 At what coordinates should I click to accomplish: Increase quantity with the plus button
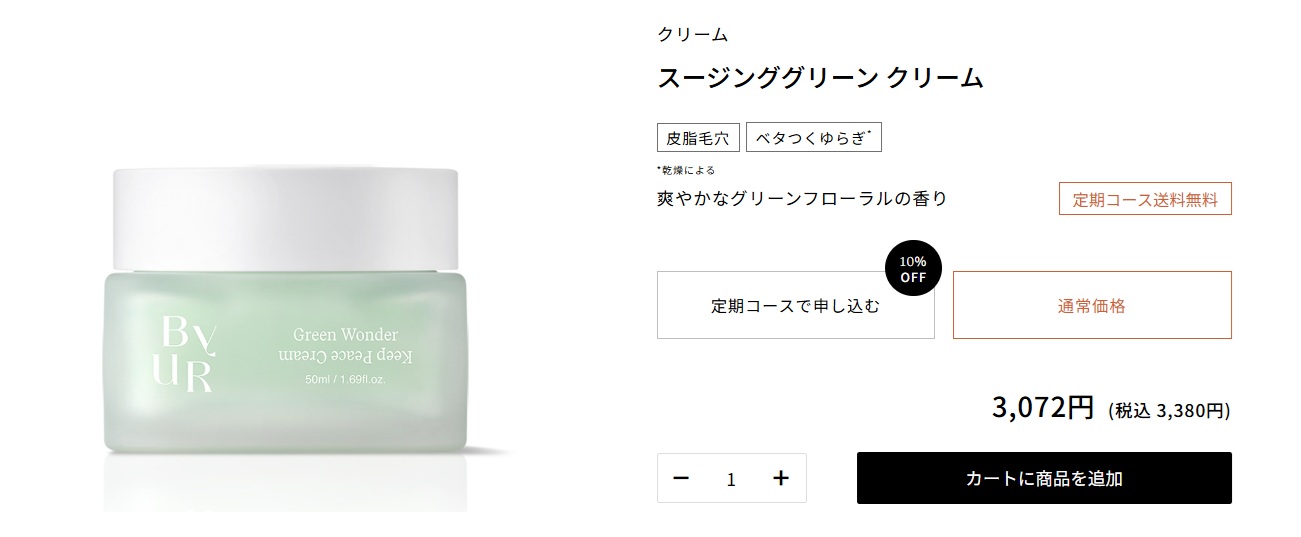point(781,478)
